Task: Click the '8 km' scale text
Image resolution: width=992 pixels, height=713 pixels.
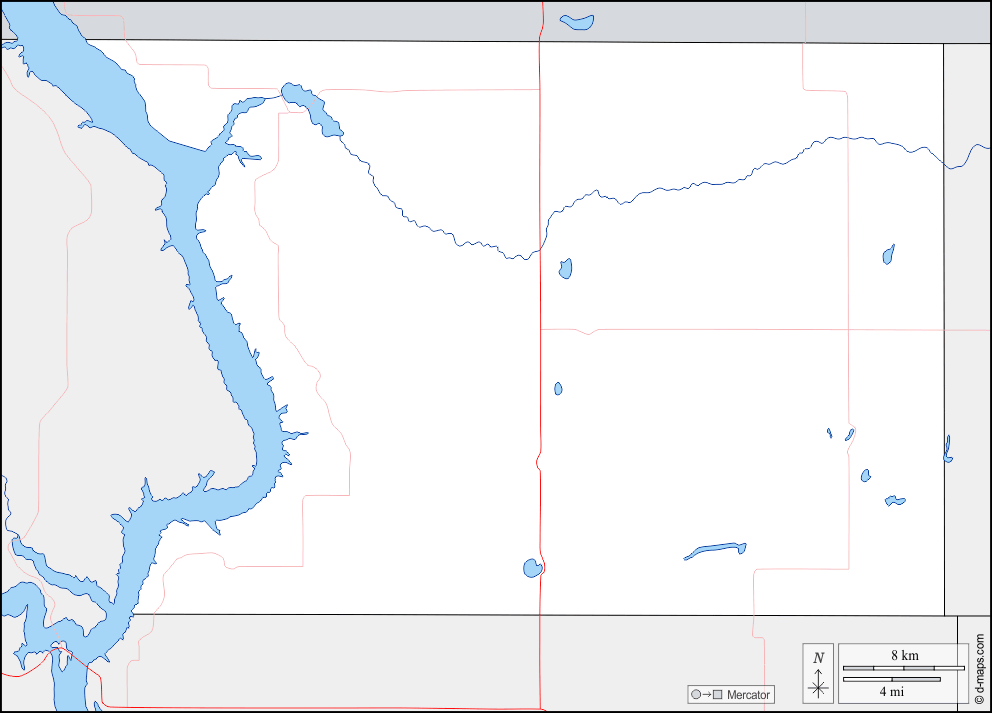Action: [x=904, y=655]
